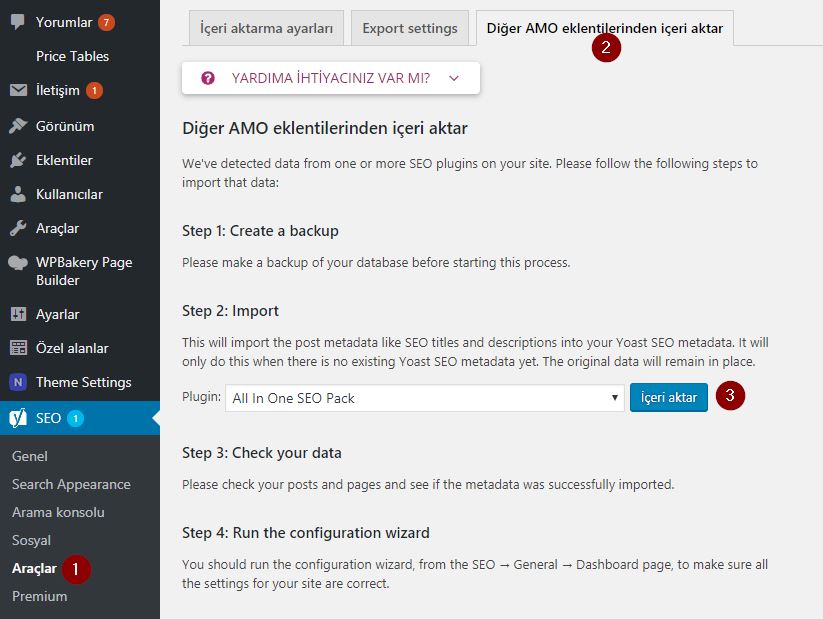Go to Arama konsolu submenu
823x619 pixels.
click(x=58, y=512)
